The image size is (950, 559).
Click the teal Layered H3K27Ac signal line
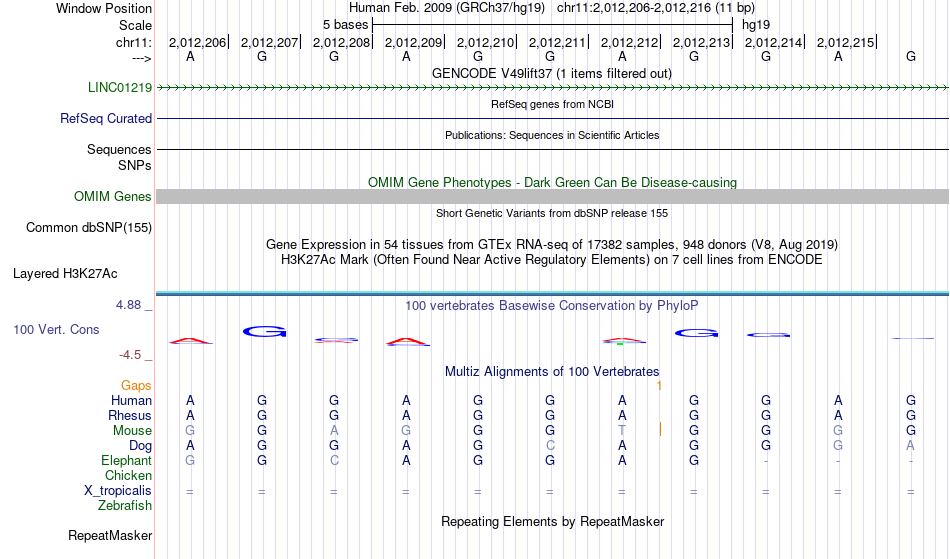pos(553,294)
